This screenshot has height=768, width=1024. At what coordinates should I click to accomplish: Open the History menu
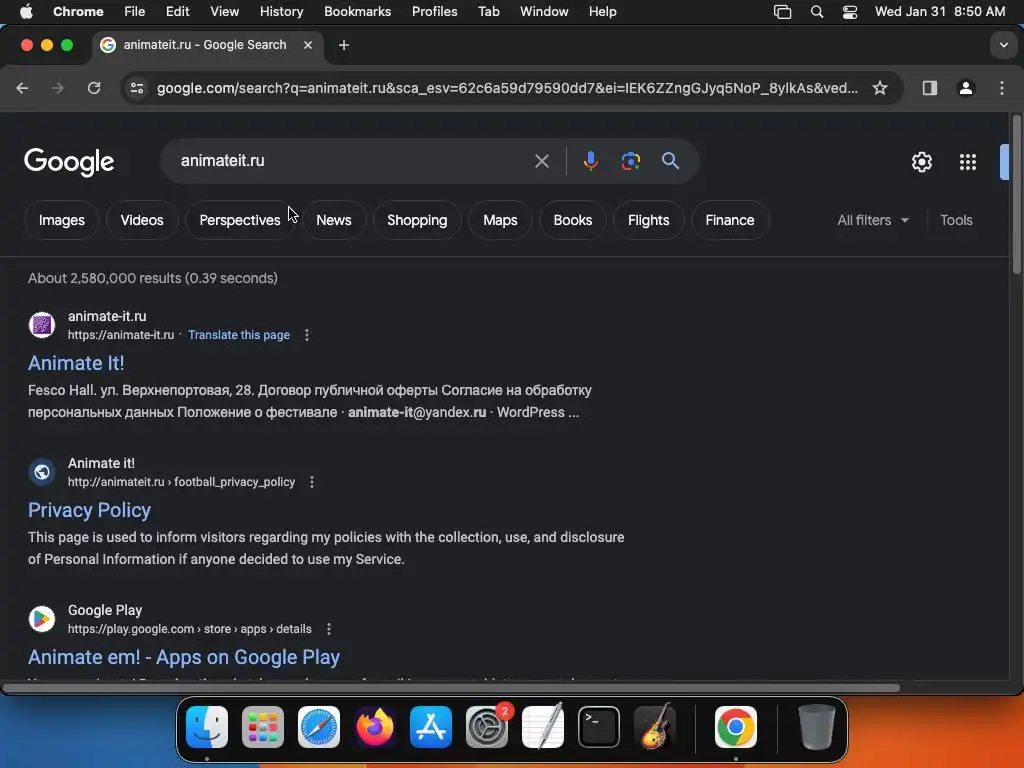pyautogui.click(x=281, y=12)
